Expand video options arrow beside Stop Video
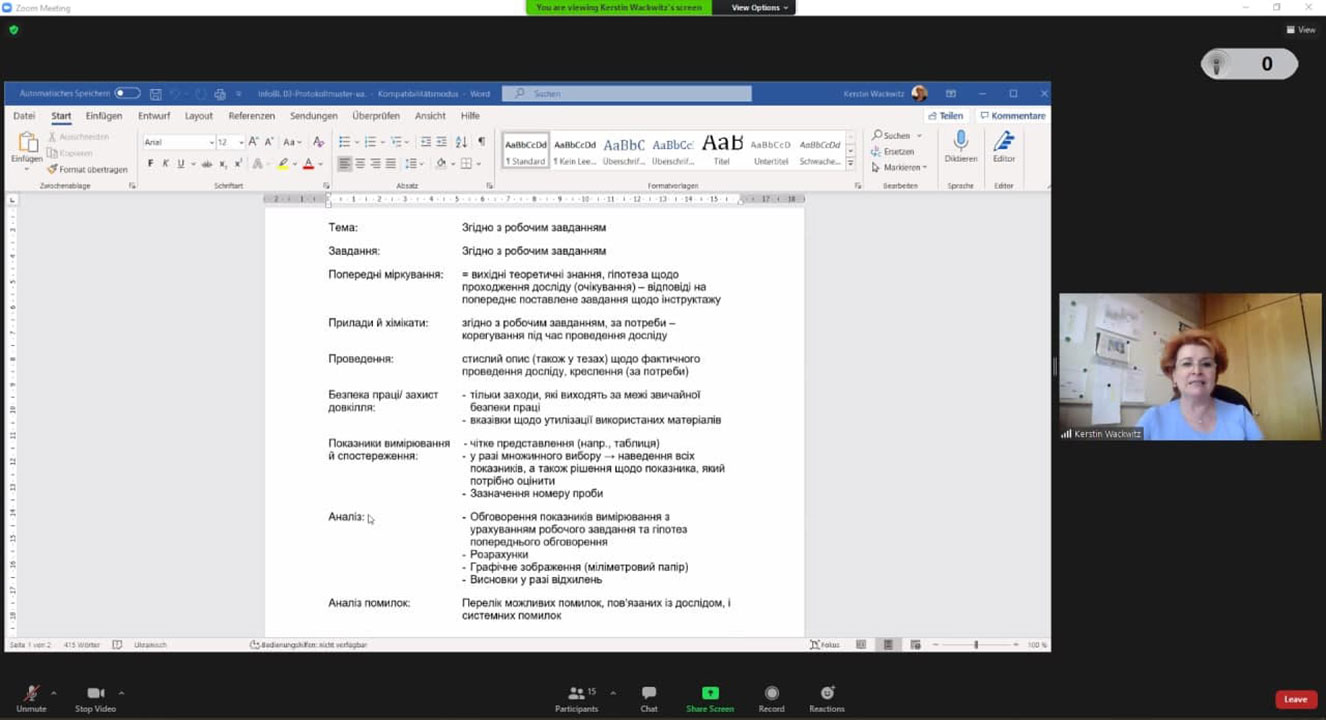Viewport: 1326px width, 720px height. tap(121, 692)
